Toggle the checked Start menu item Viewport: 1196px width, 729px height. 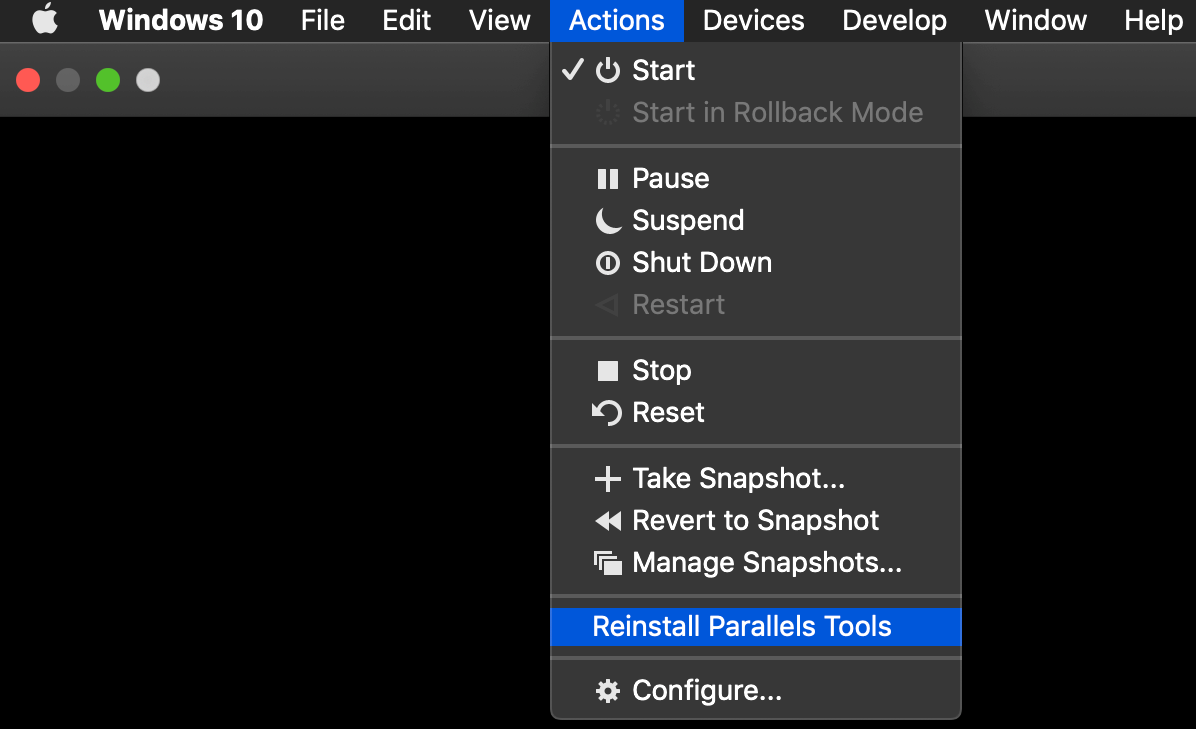pos(663,71)
